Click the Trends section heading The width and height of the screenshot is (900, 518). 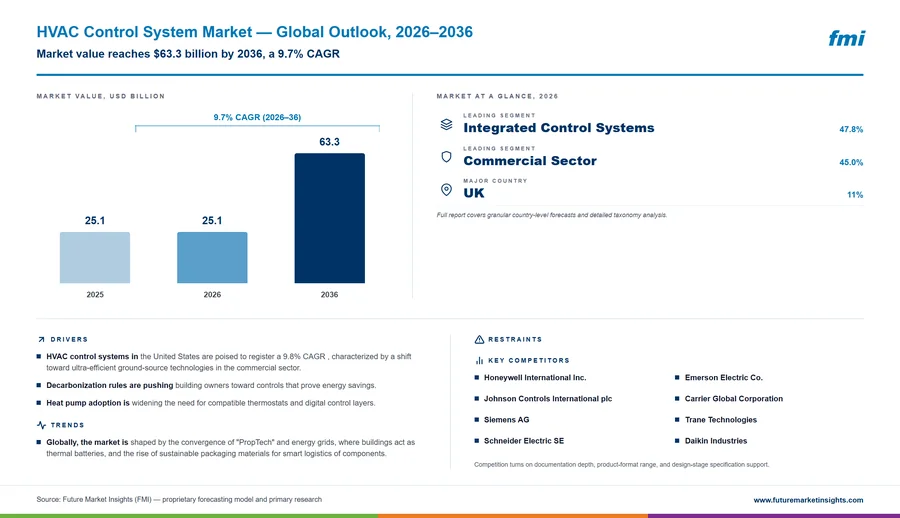67,425
